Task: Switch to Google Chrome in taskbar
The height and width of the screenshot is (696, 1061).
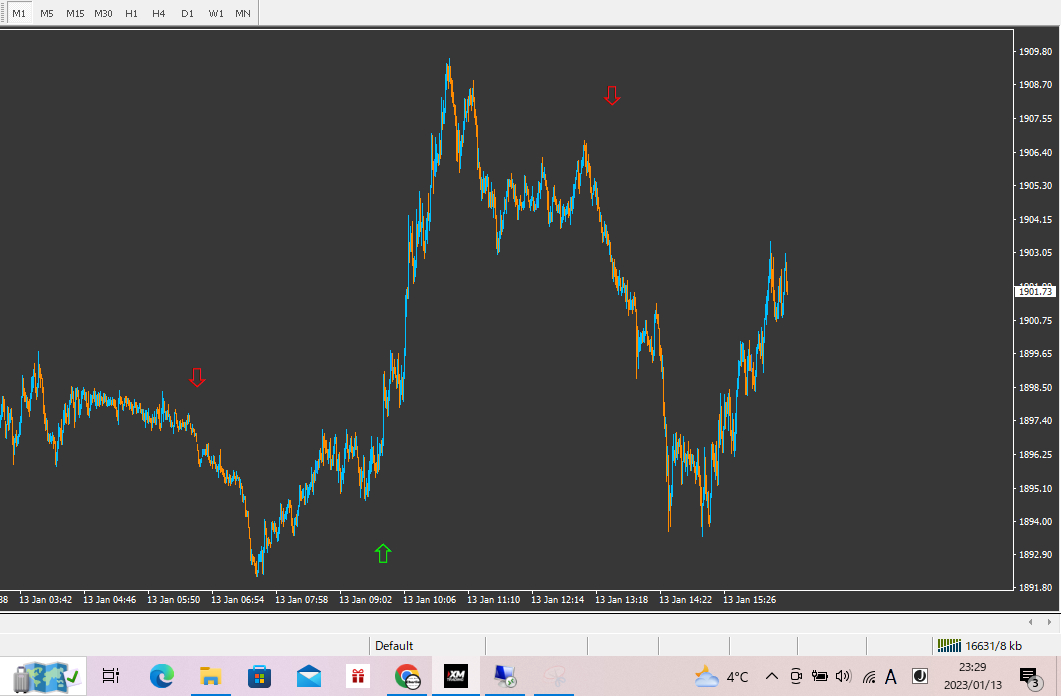Action: pyautogui.click(x=407, y=676)
